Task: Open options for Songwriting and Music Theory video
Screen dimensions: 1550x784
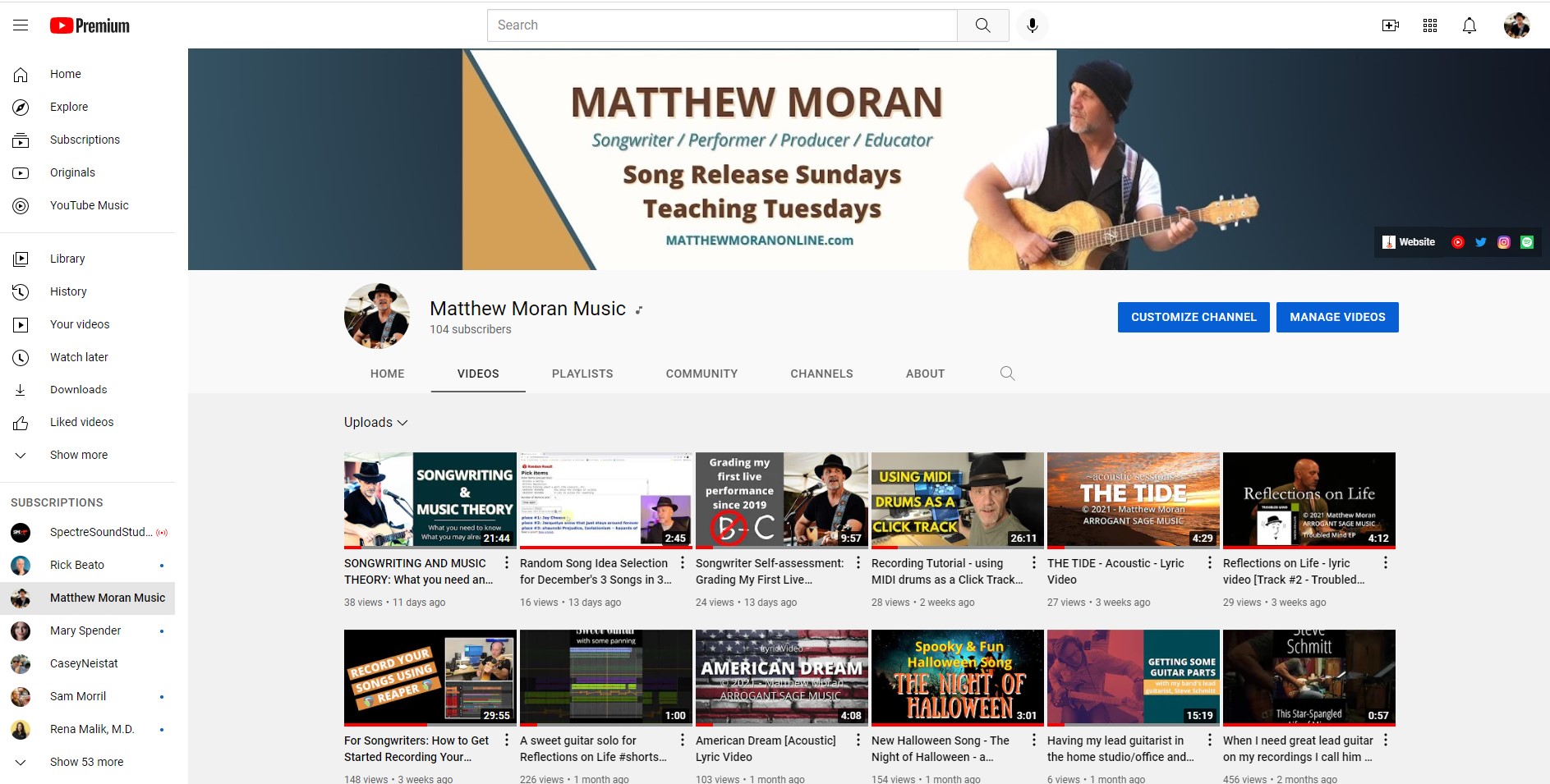Action: tap(507, 563)
